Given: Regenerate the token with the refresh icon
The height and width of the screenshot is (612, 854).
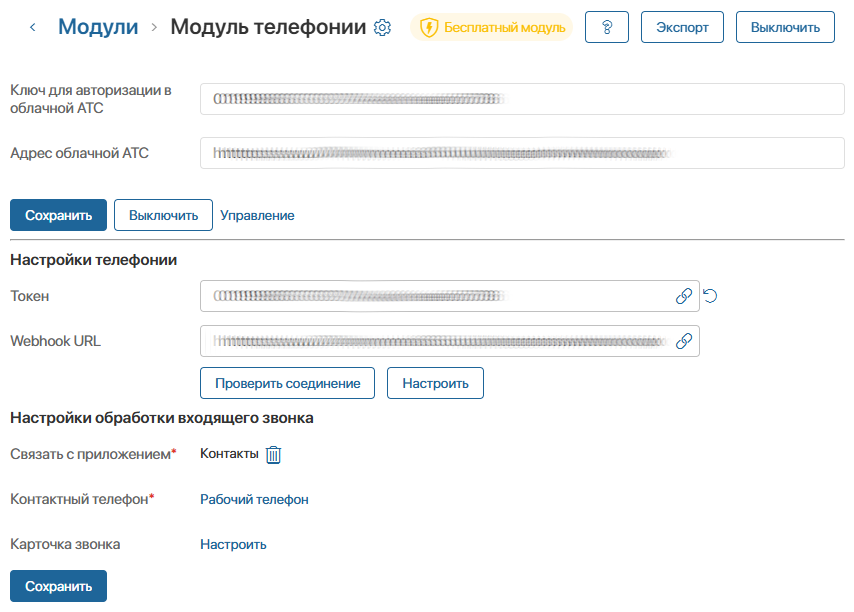Looking at the screenshot, I should (x=710, y=296).
